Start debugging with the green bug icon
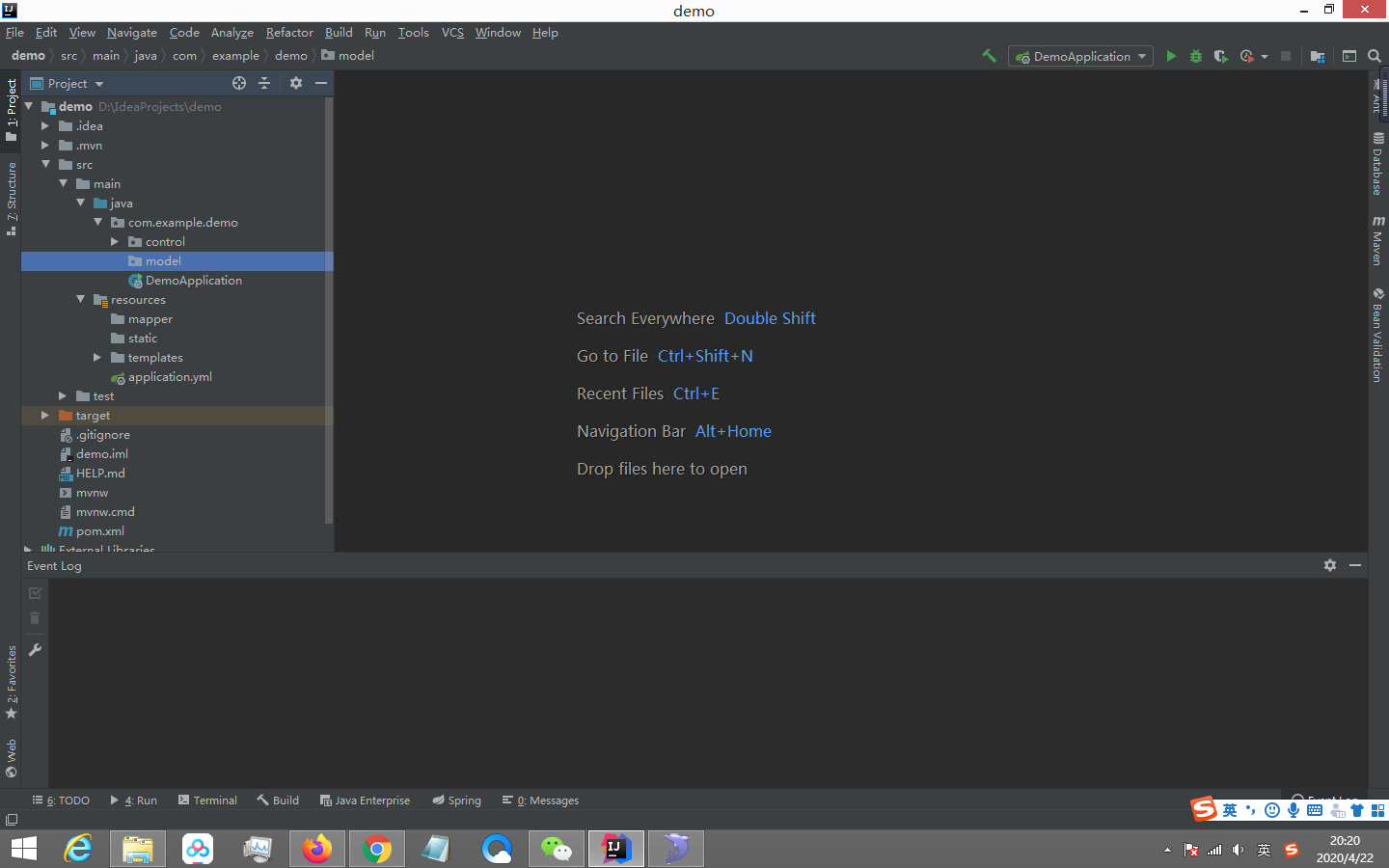The image size is (1389, 868). tap(1196, 56)
